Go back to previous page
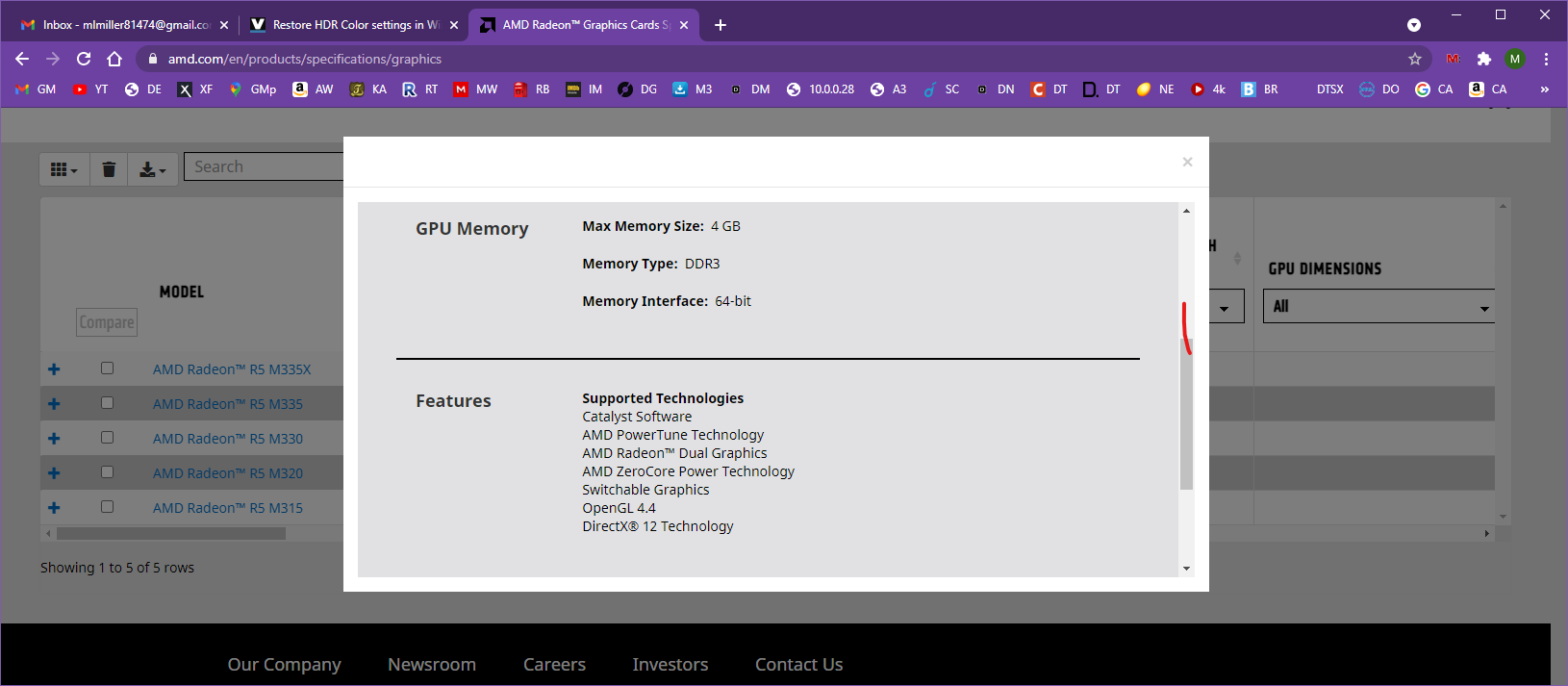Viewport: 1568px width, 686px height. 22,59
